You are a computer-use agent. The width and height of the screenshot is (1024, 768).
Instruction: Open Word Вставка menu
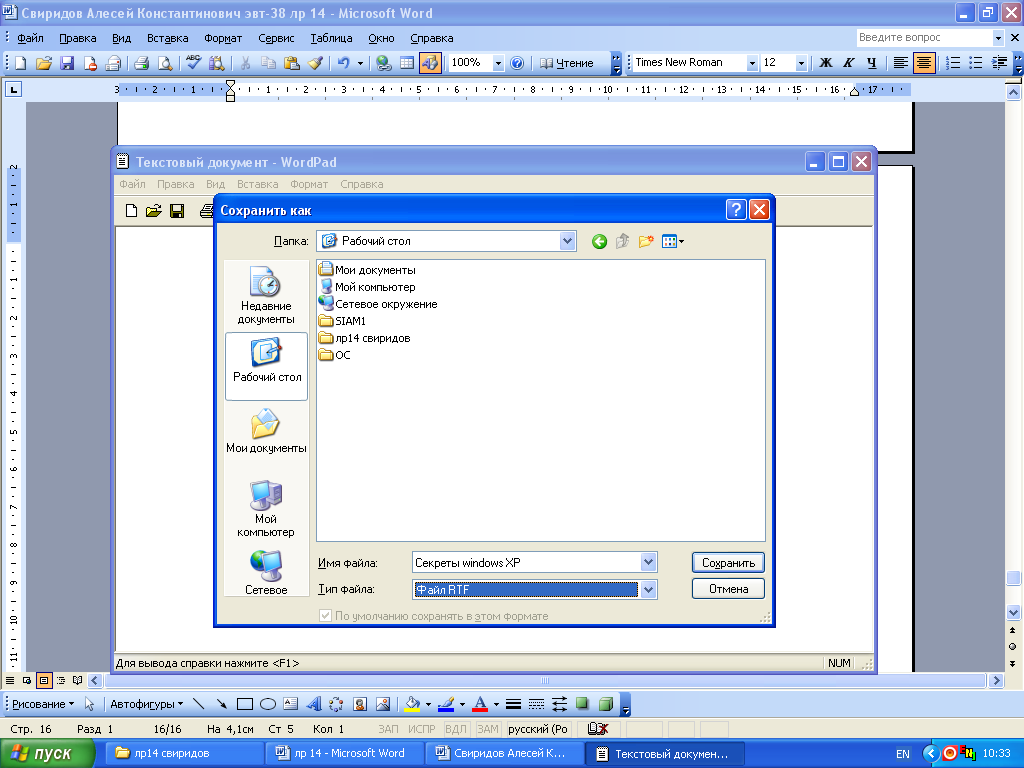point(168,38)
